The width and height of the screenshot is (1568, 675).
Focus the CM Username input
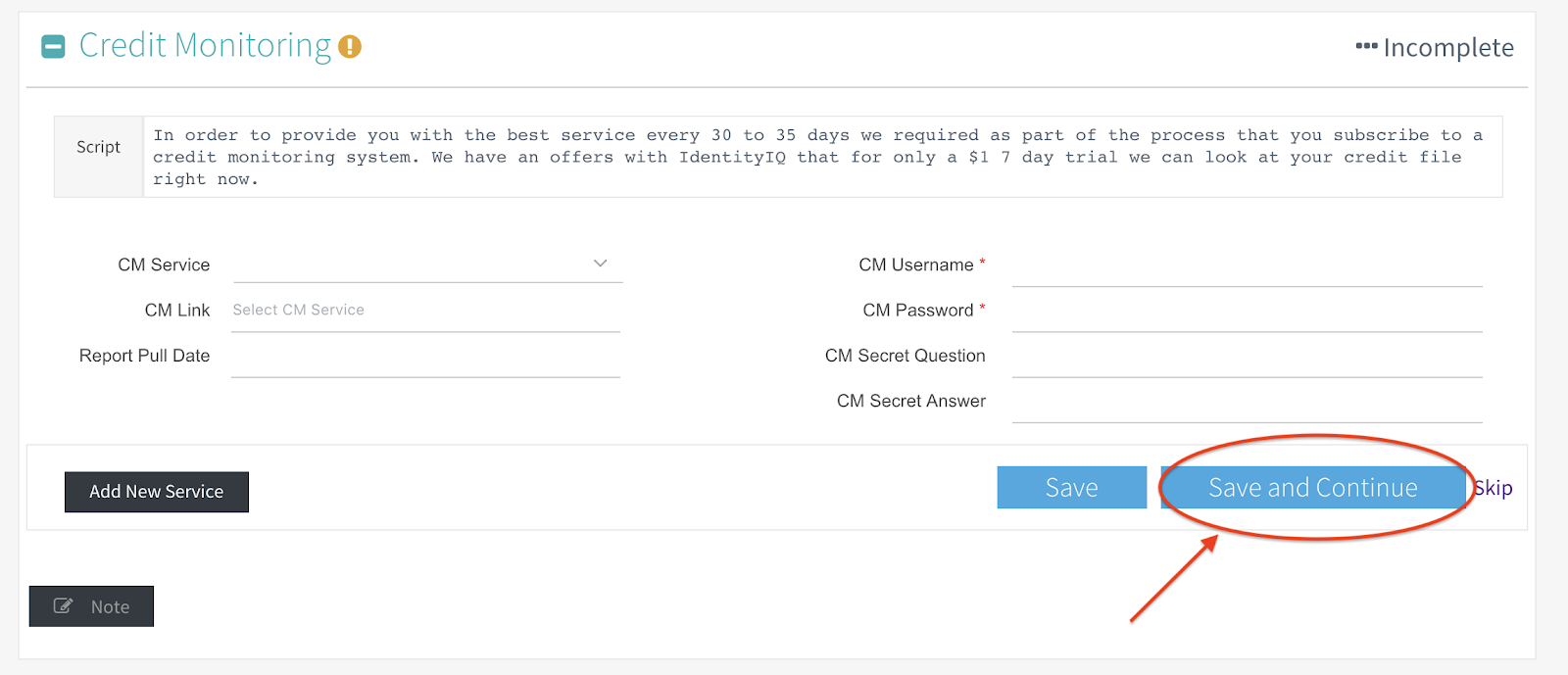tap(1247, 265)
